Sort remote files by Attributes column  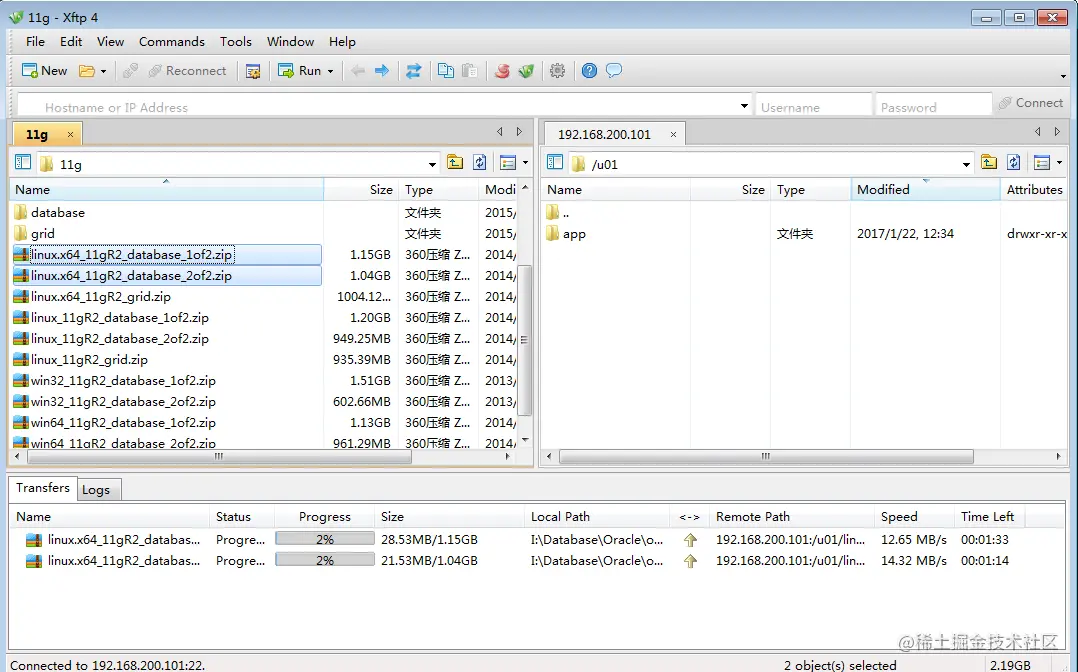coord(1035,190)
